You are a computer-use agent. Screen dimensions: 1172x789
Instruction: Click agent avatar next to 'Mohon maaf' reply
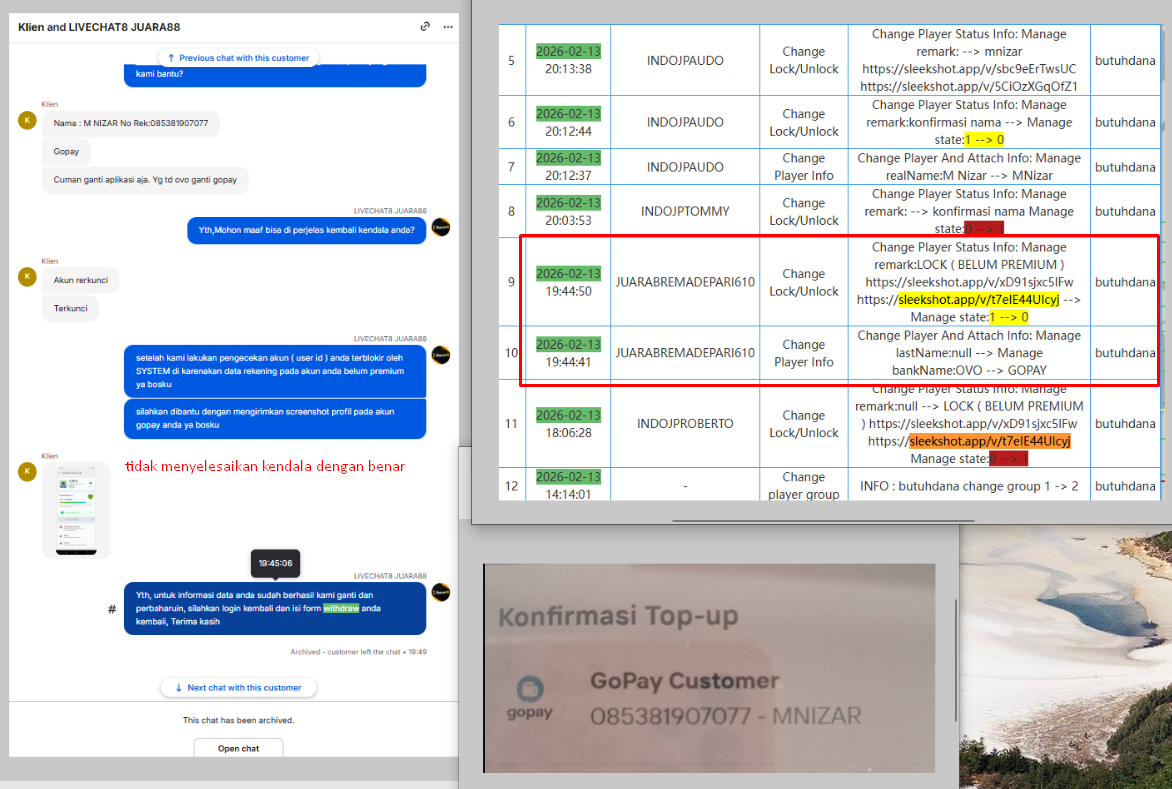coord(441,227)
